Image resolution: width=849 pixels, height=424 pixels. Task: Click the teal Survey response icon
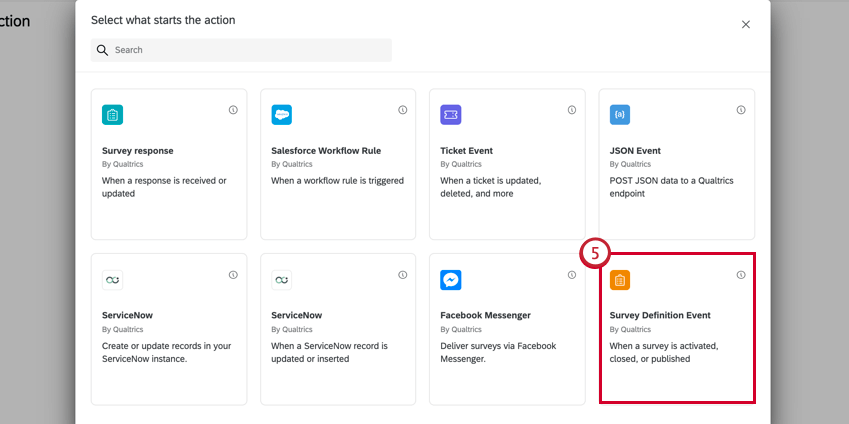pos(113,115)
